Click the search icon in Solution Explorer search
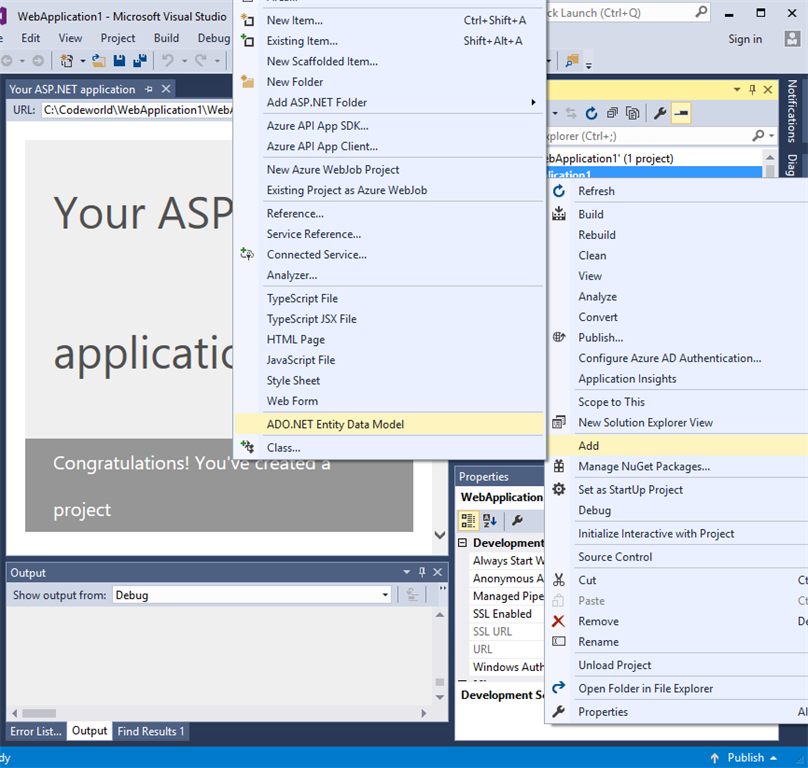Image resolution: width=808 pixels, height=768 pixels. tap(758, 136)
